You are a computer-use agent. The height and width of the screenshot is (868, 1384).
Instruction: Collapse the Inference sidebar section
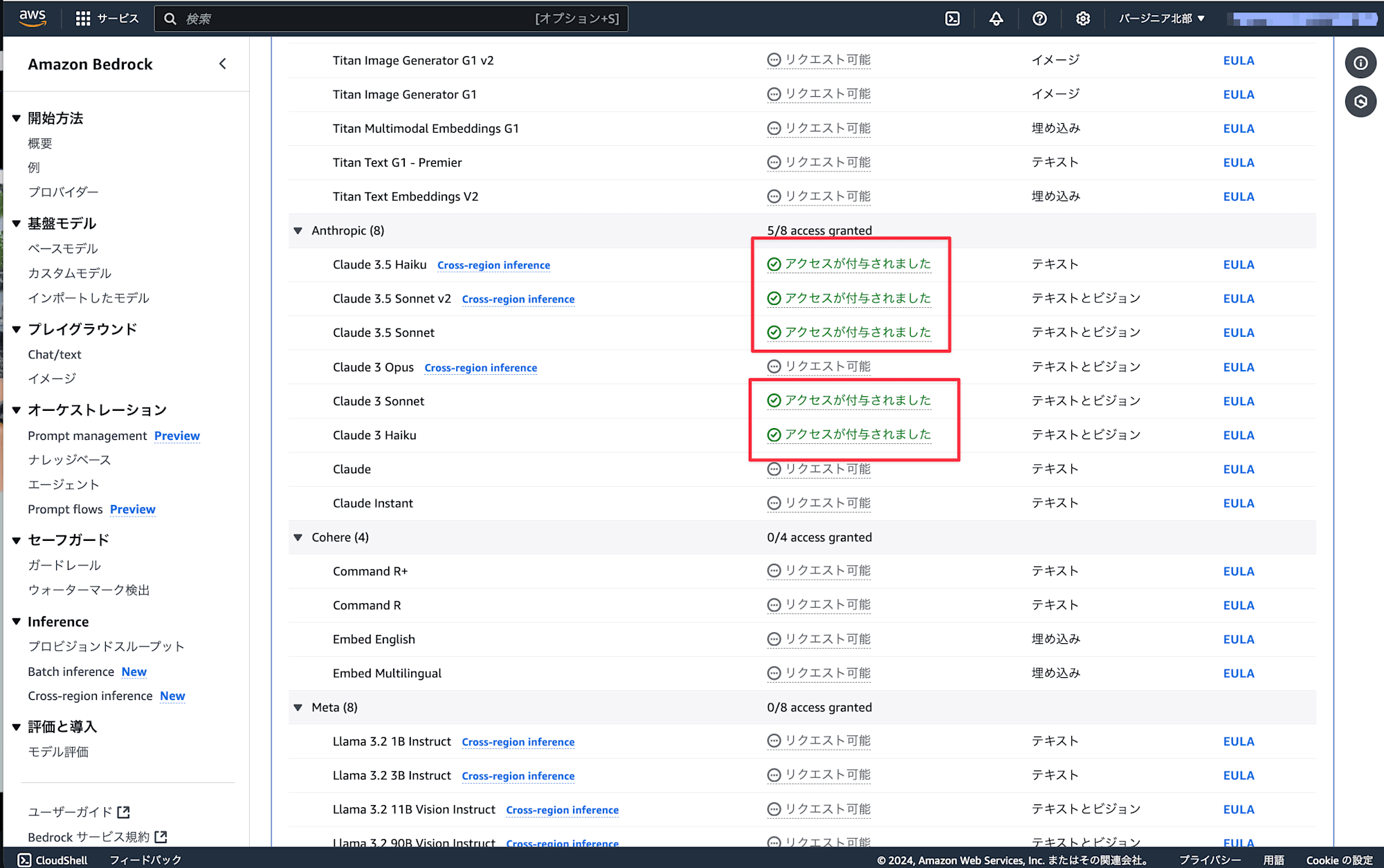17,622
